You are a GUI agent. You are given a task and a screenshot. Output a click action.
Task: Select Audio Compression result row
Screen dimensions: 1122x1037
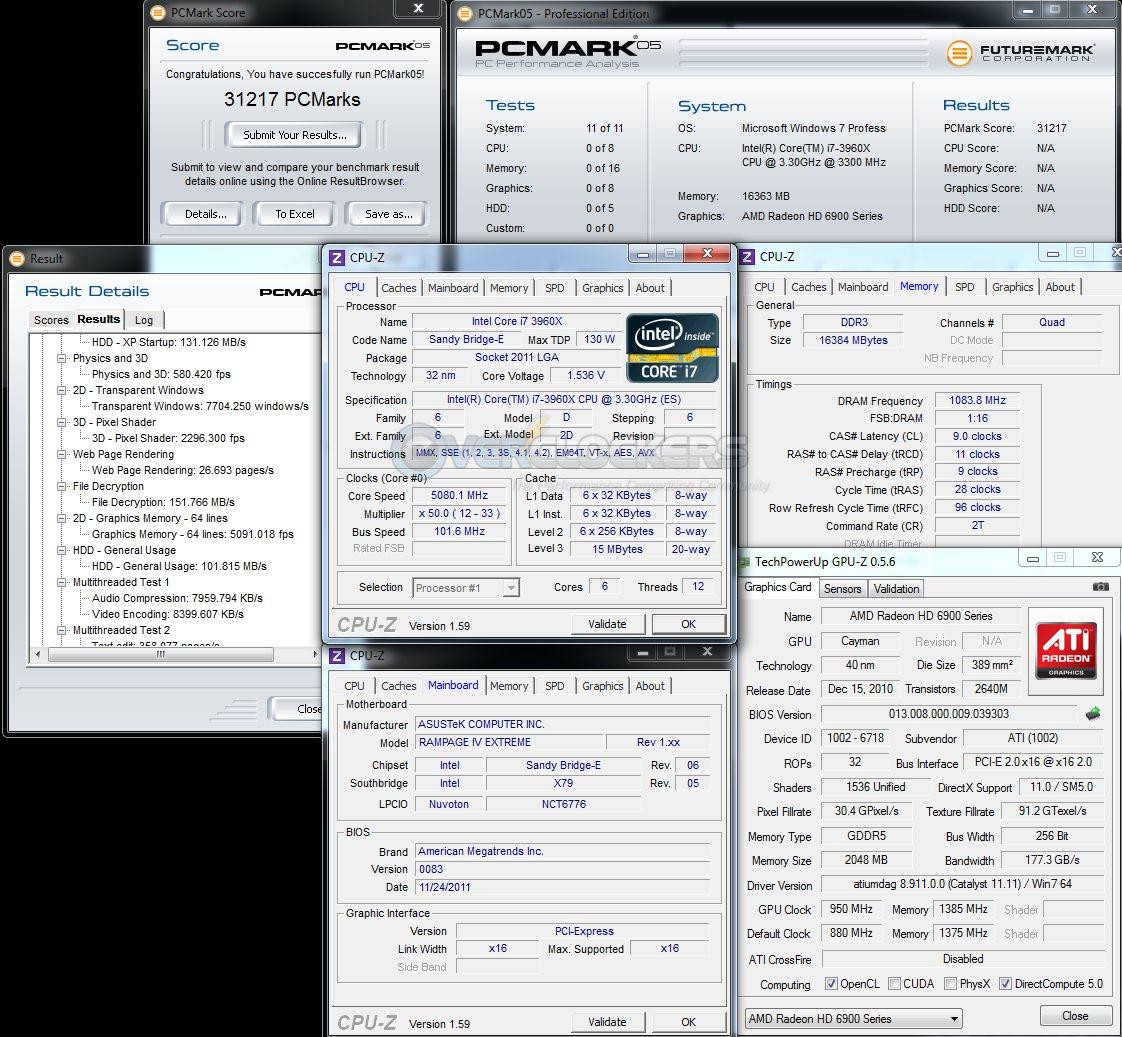pos(177,598)
